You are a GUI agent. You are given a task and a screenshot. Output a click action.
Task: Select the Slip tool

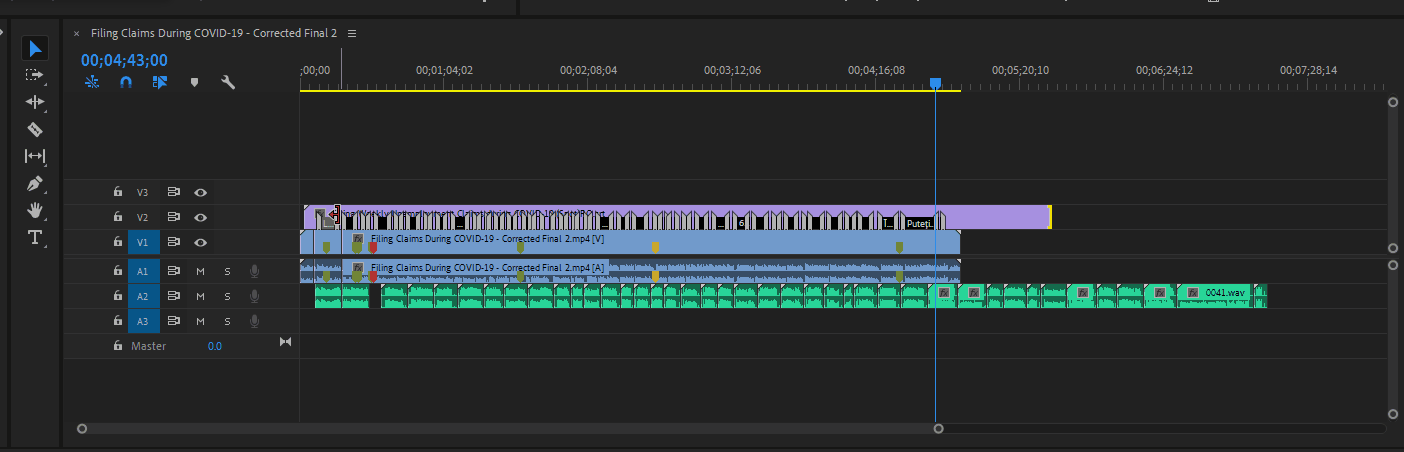(35, 156)
